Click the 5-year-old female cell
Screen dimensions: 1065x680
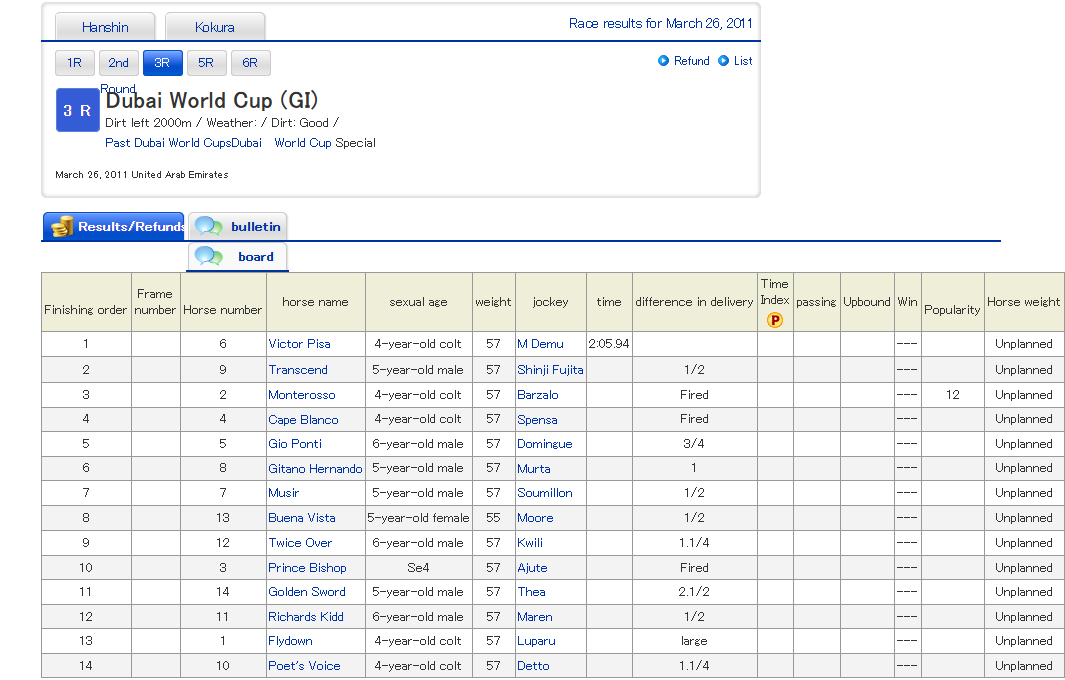[418, 518]
